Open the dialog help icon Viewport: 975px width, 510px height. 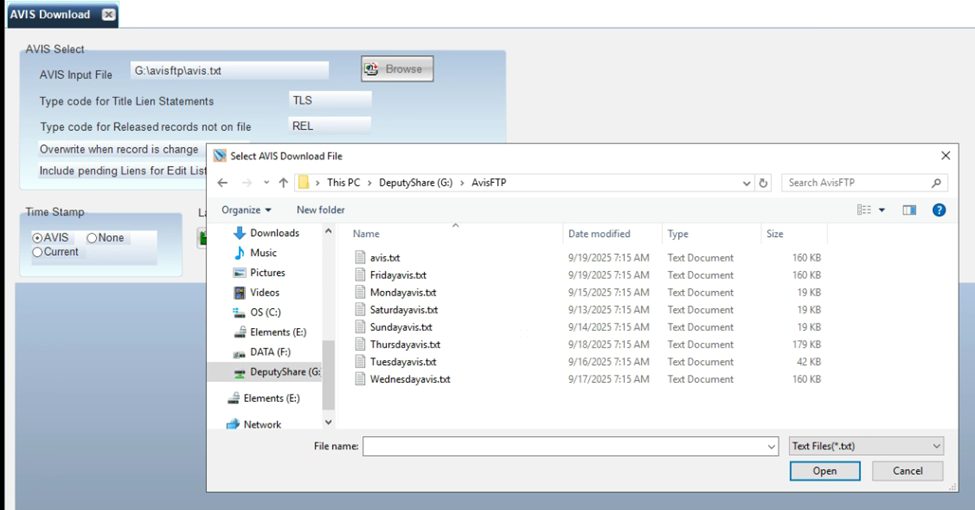tap(939, 210)
